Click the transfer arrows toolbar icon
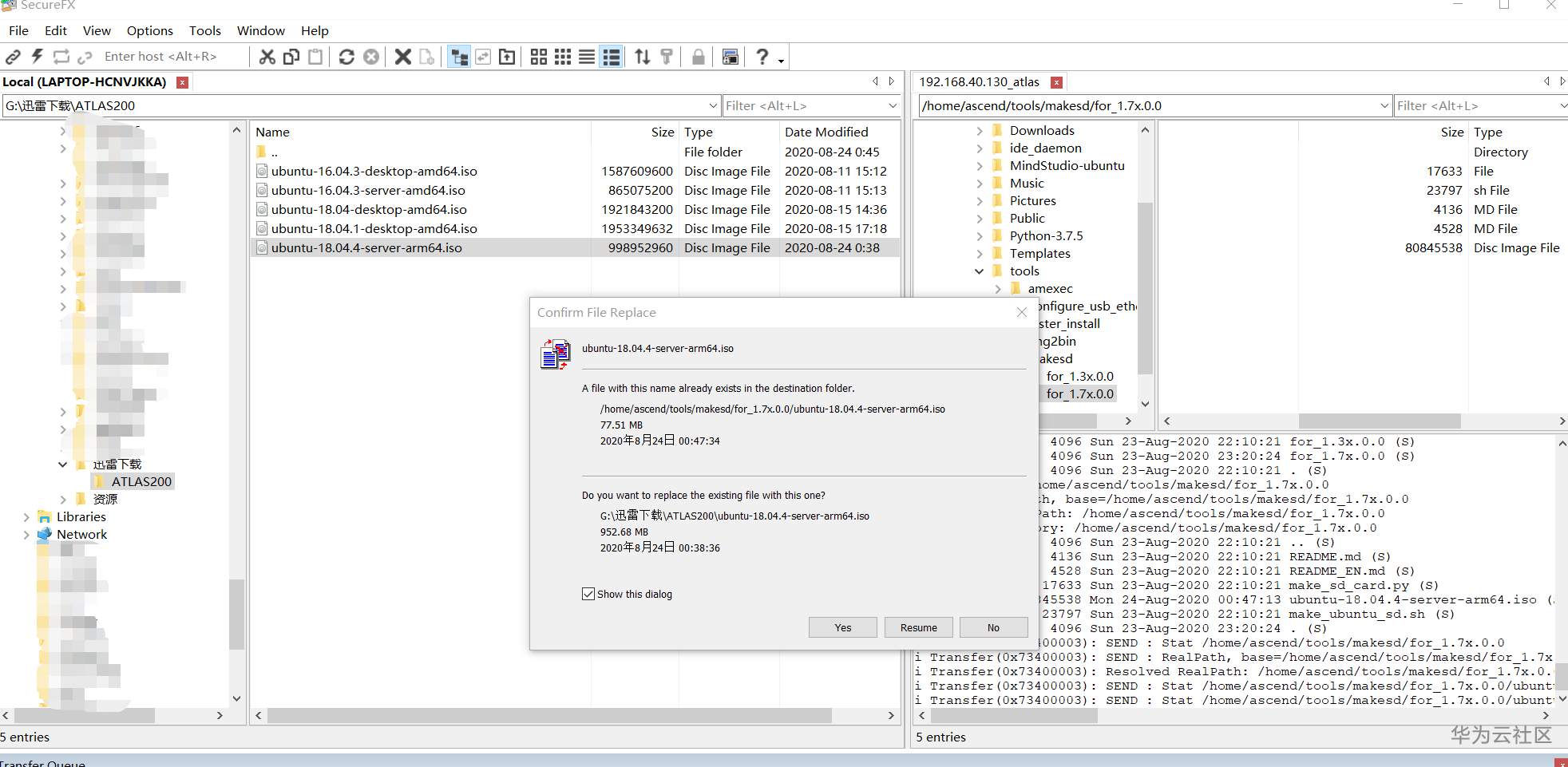The height and width of the screenshot is (767, 1568). pos(643,57)
